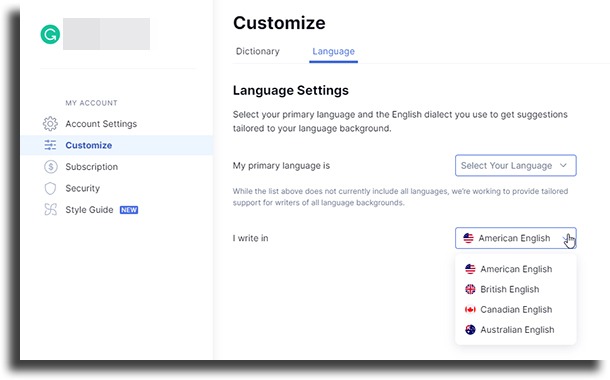Image resolution: width=610 pixels, height=380 pixels.
Task: Click the Account Settings gear icon
Action: [x=50, y=124]
